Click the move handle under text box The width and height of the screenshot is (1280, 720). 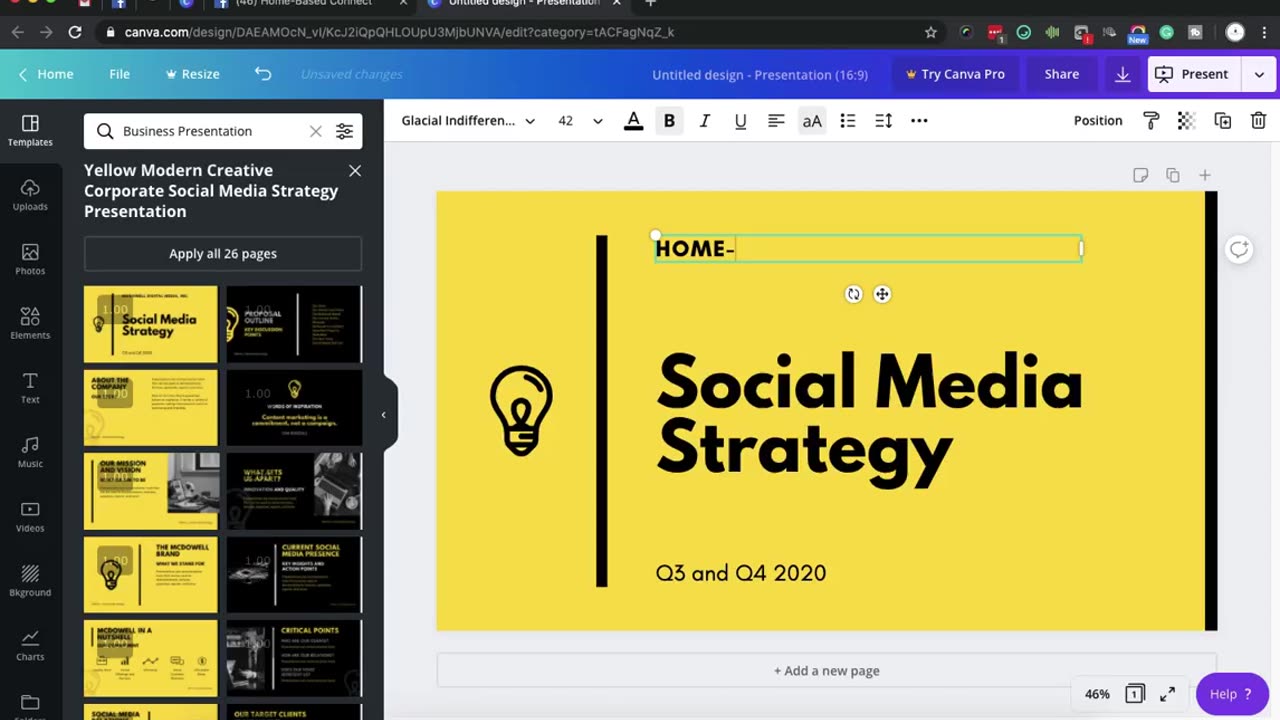pyautogui.click(x=882, y=294)
